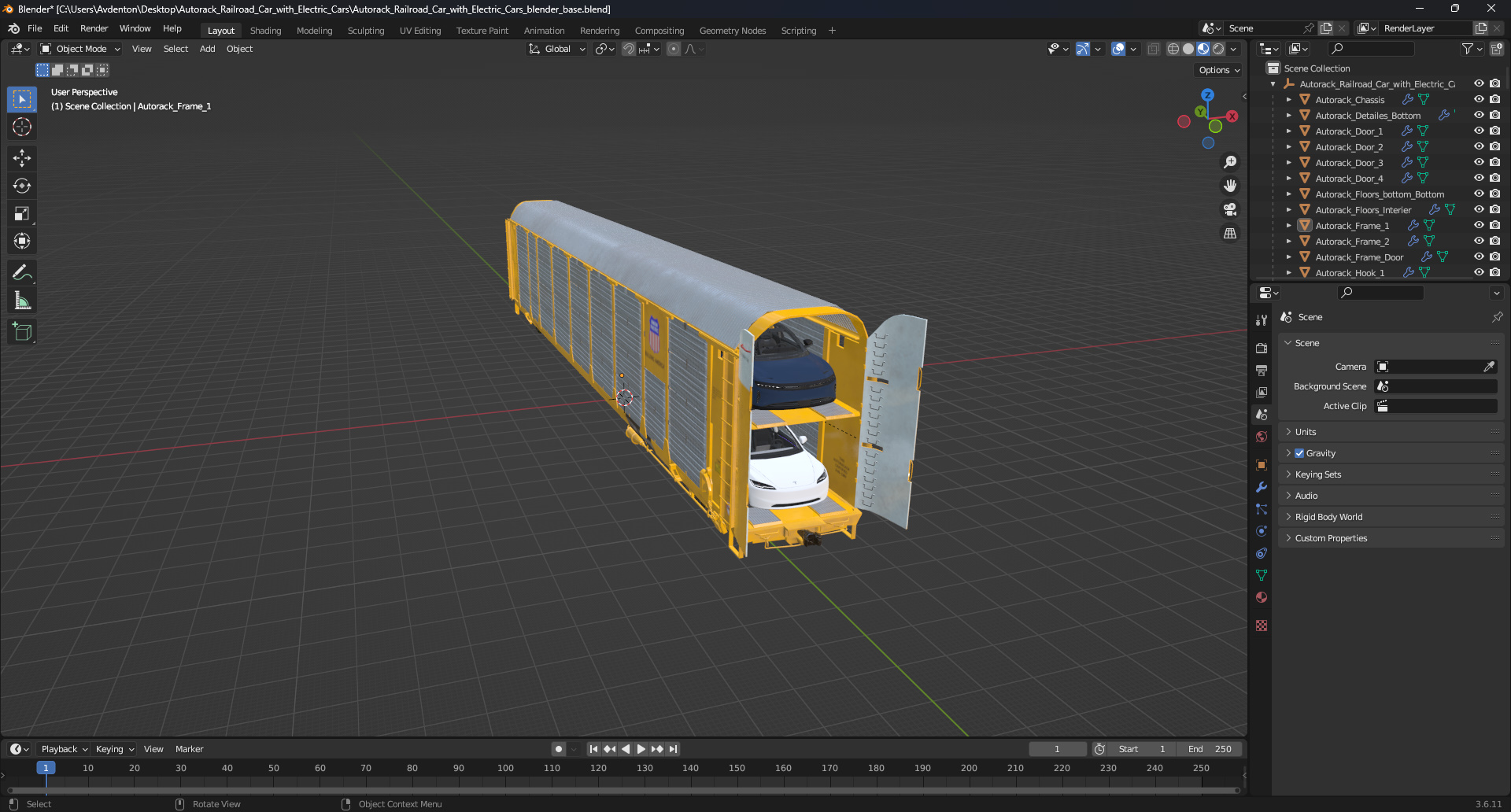Switch to the UV Editing workspace tab
The image size is (1511, 812).
(x=420, y=31)
